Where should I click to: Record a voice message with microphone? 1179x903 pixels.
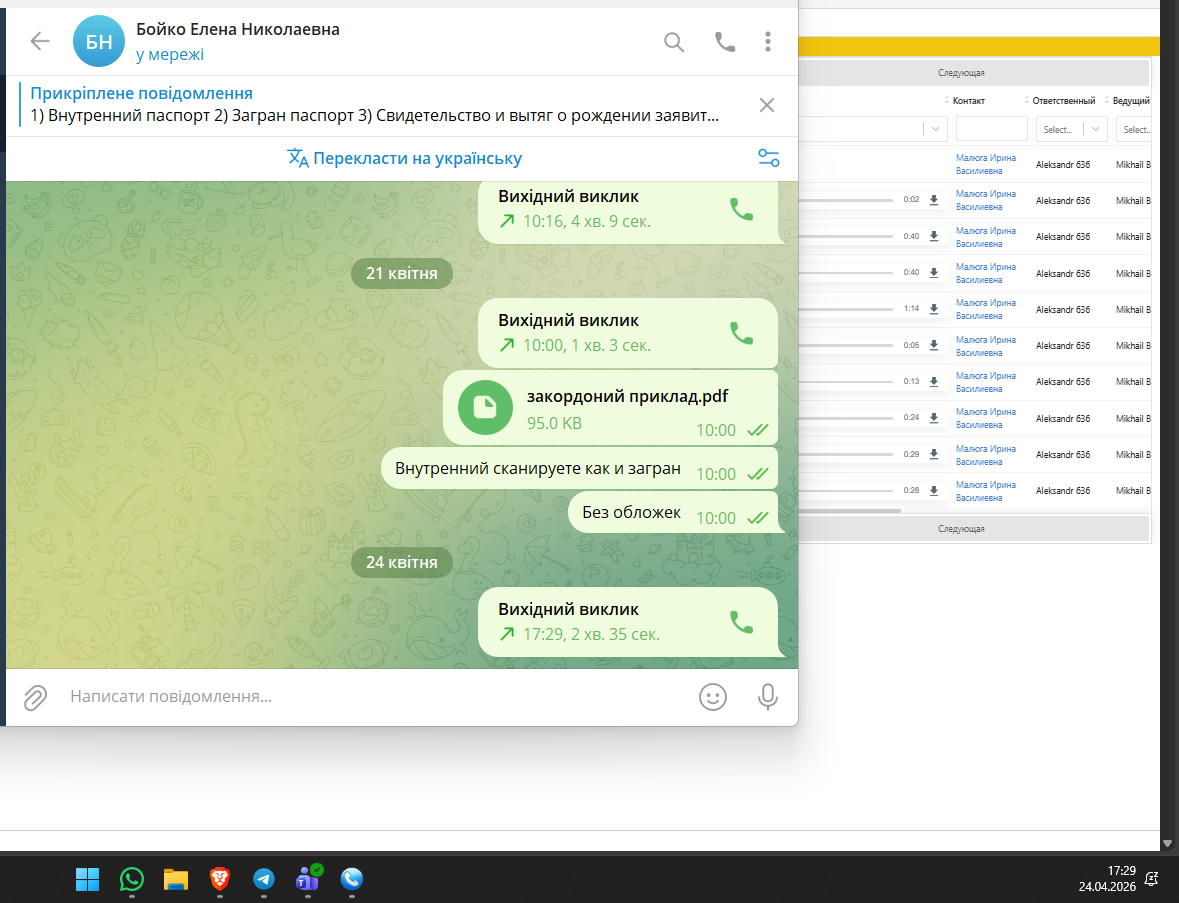768,697
